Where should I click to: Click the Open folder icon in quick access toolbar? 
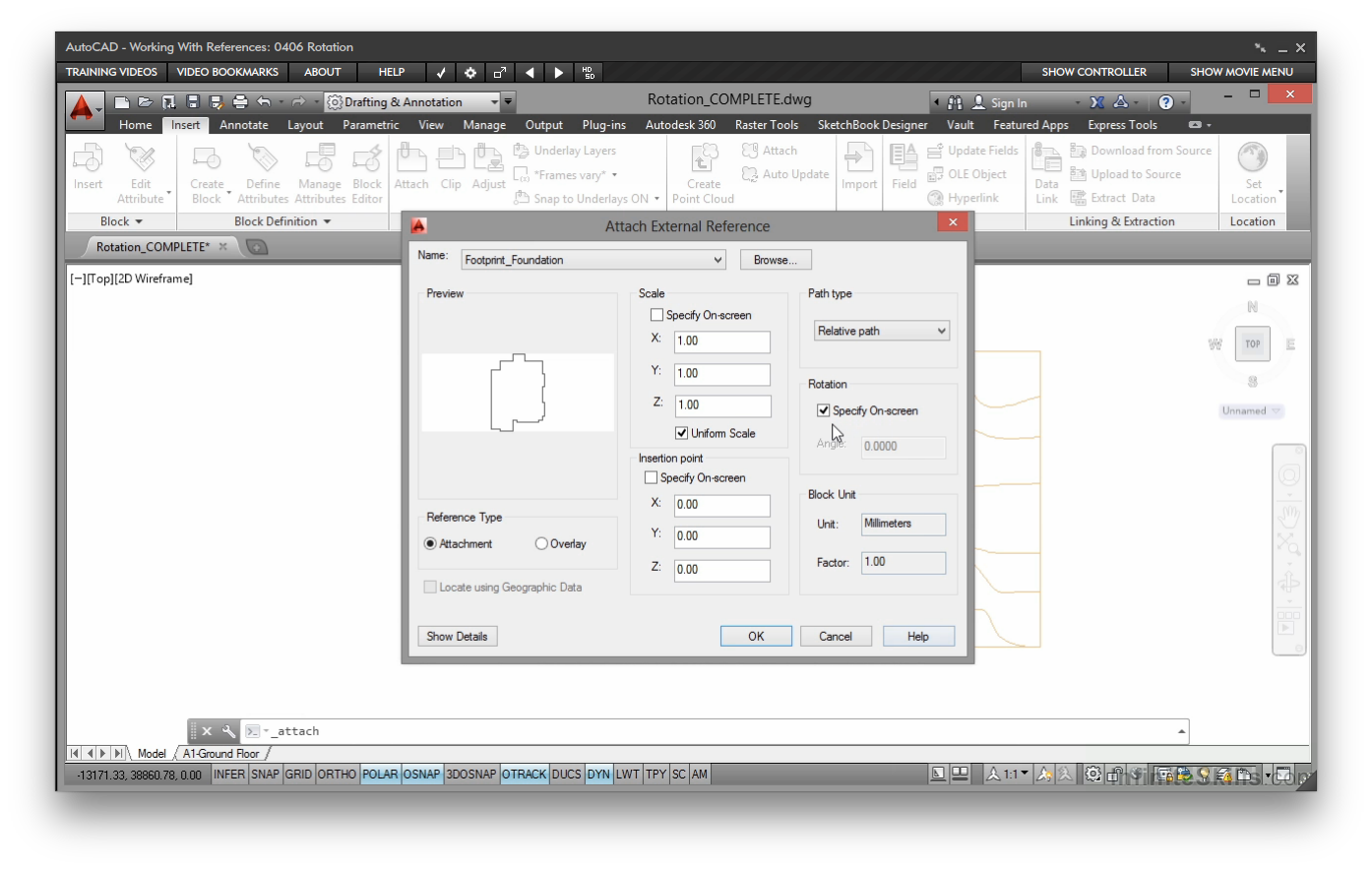[146, 101]
